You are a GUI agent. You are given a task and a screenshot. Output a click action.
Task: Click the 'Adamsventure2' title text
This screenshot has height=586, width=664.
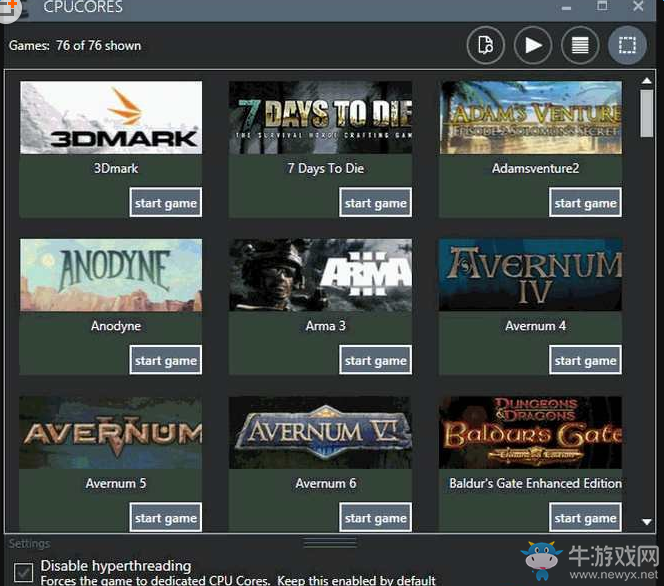pyautogui.click(x=535, y=169)
